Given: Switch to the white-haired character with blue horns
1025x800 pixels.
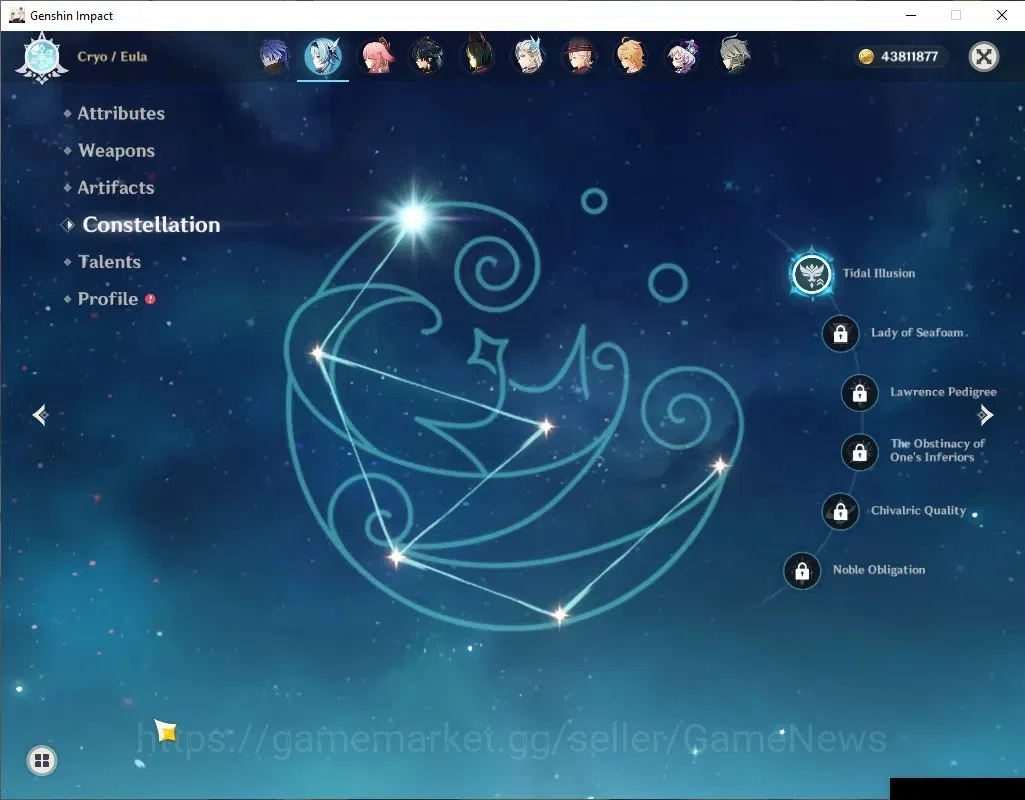Looking at the screenshot, I should pos(529,56).
